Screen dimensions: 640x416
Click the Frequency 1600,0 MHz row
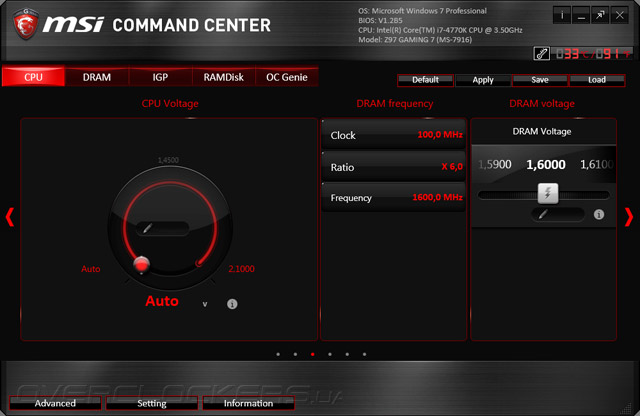pos(393,198)
